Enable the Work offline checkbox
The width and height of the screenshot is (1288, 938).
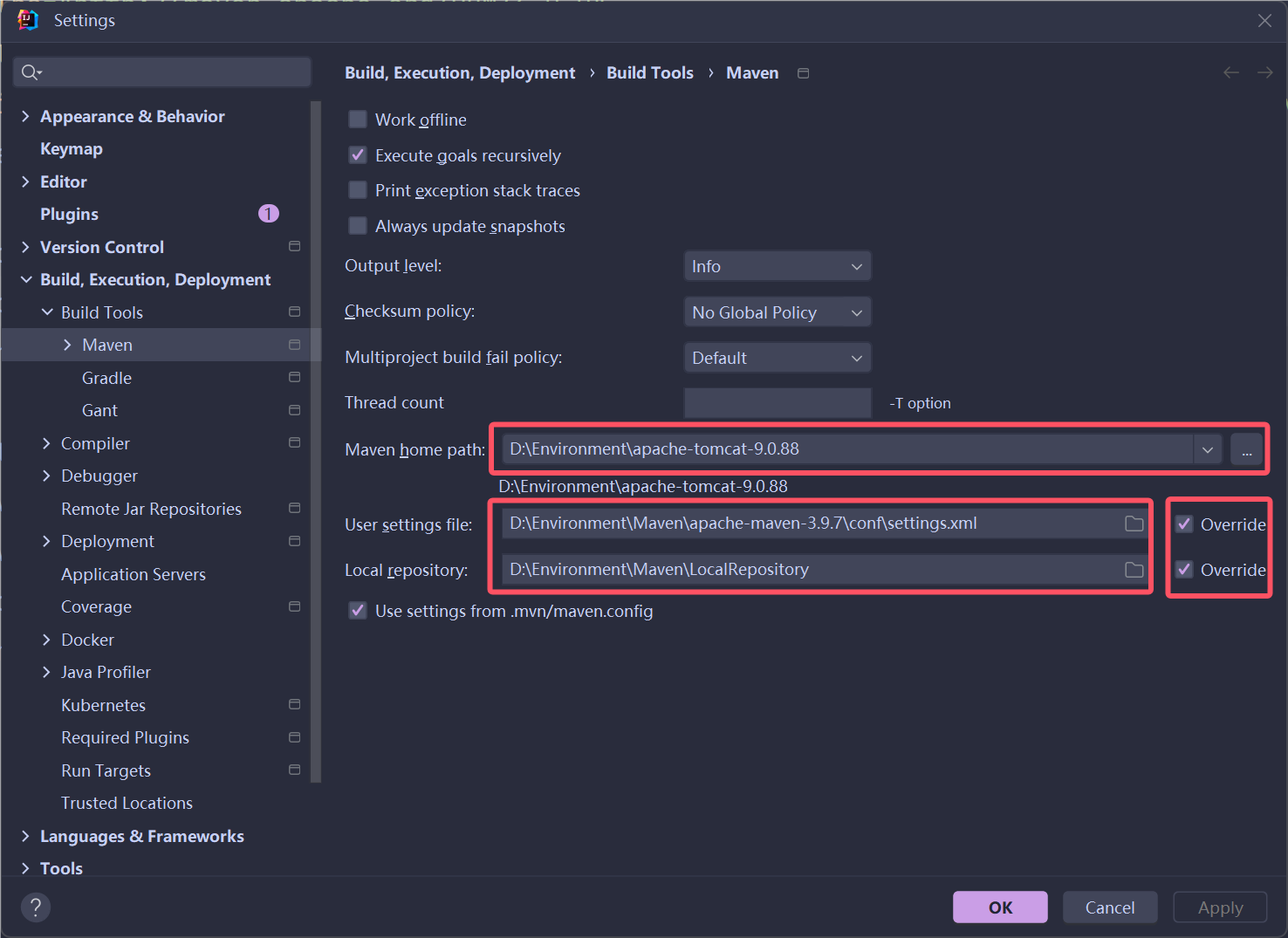(x=358, y=120)
